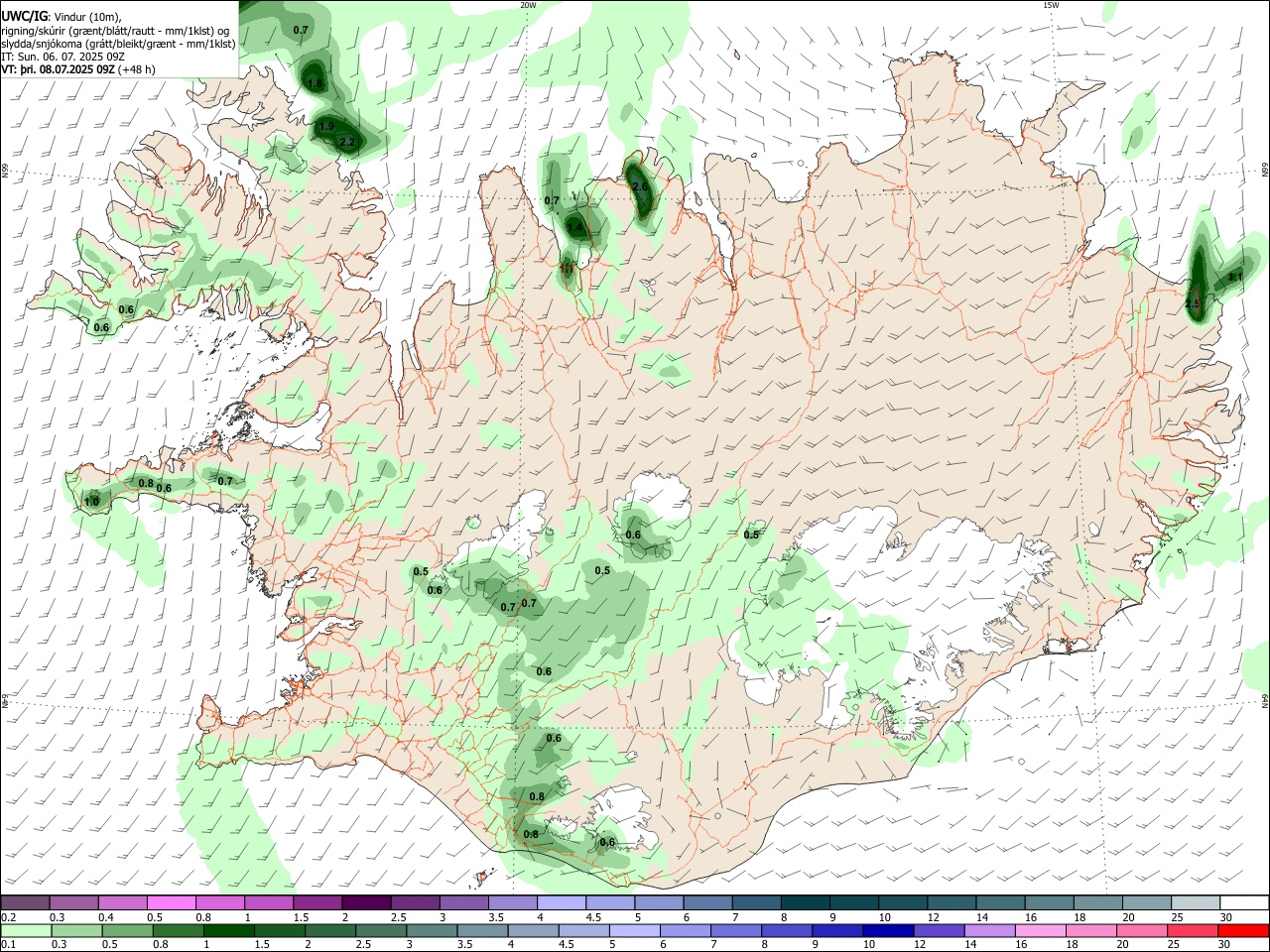The height and width of the screenshot is (952, 1270).
Task: Click the 'UWC/IG: Vindur (10m)' title line
Action: (x=62, y=17)
